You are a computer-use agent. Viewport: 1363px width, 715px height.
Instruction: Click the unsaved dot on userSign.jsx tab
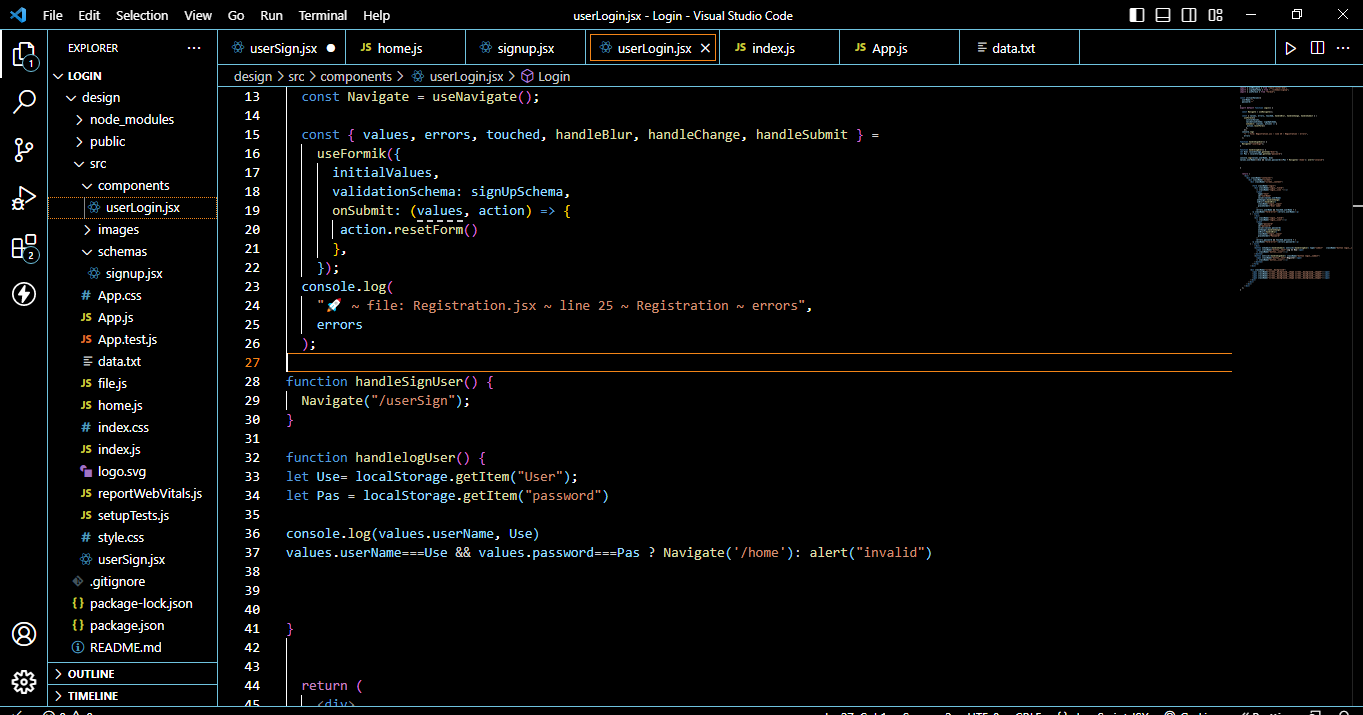(x=331, y=48)
